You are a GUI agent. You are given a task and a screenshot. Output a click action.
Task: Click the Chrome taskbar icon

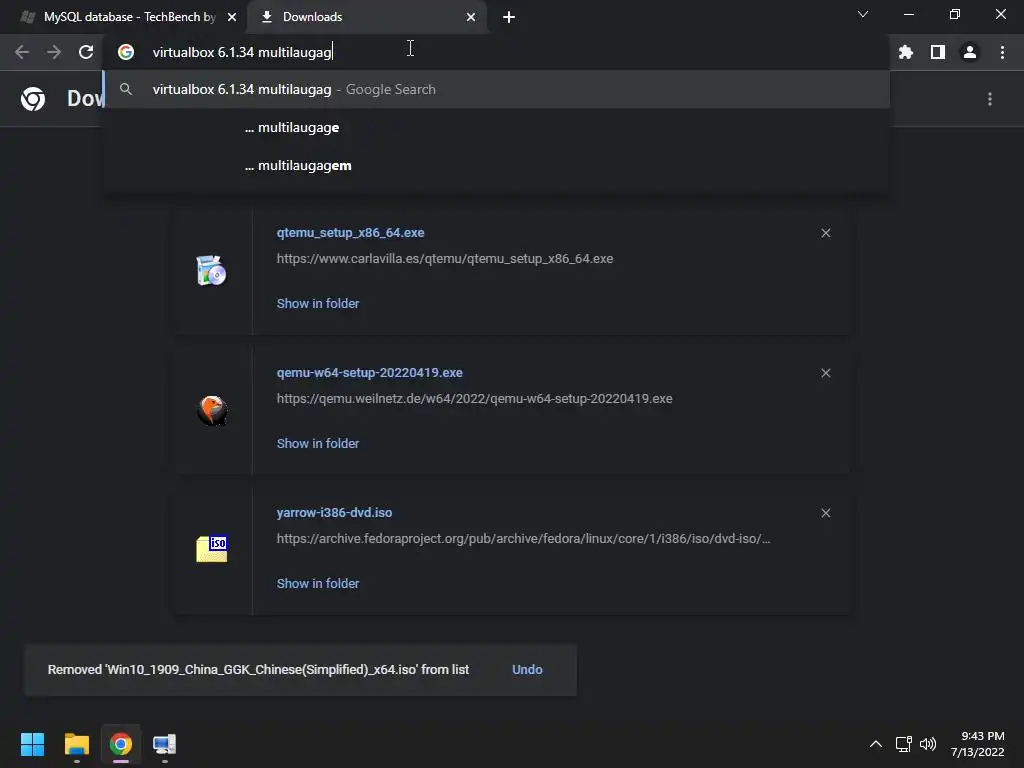coord(121,744)
